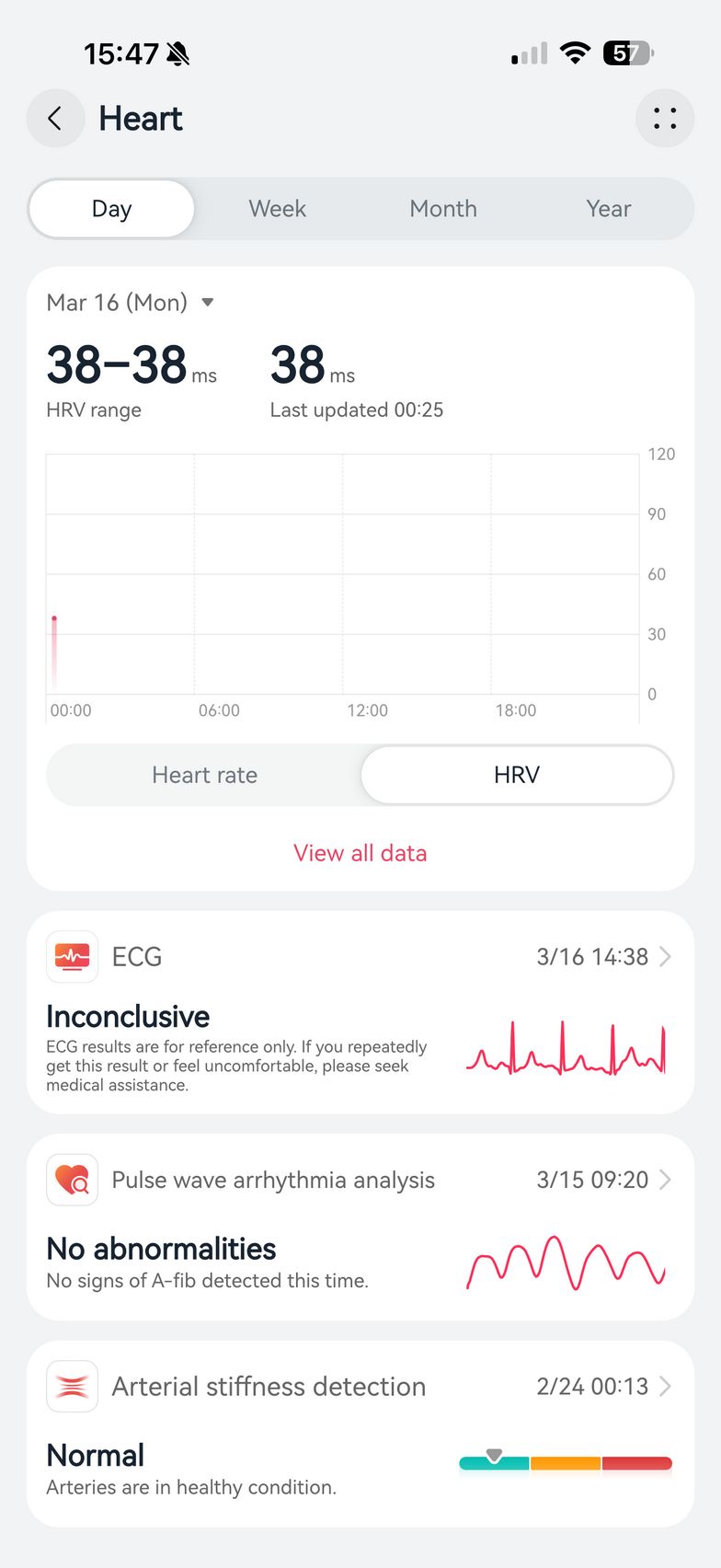Expand arterial stiffness details chevron
Image resolution: width=721 pixels, height=1568 pixels.
pos(665,1386)
